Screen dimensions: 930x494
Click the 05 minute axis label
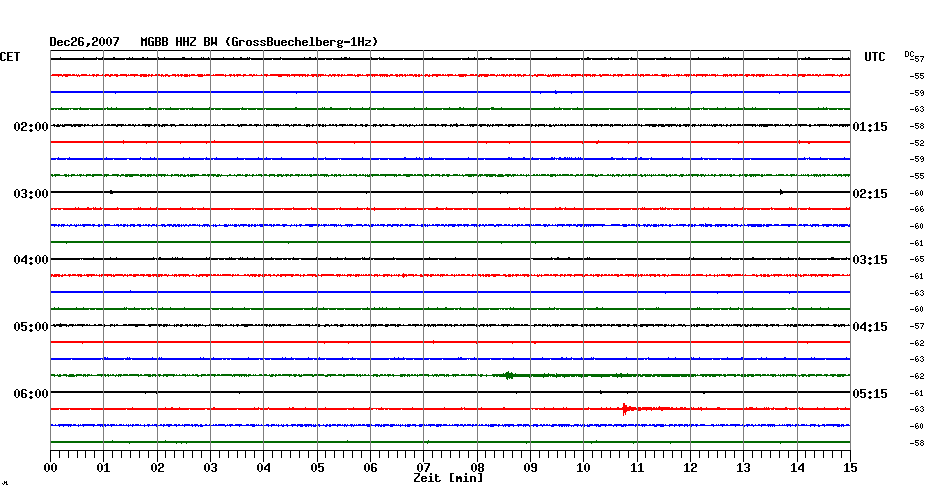tap(317, 468)
